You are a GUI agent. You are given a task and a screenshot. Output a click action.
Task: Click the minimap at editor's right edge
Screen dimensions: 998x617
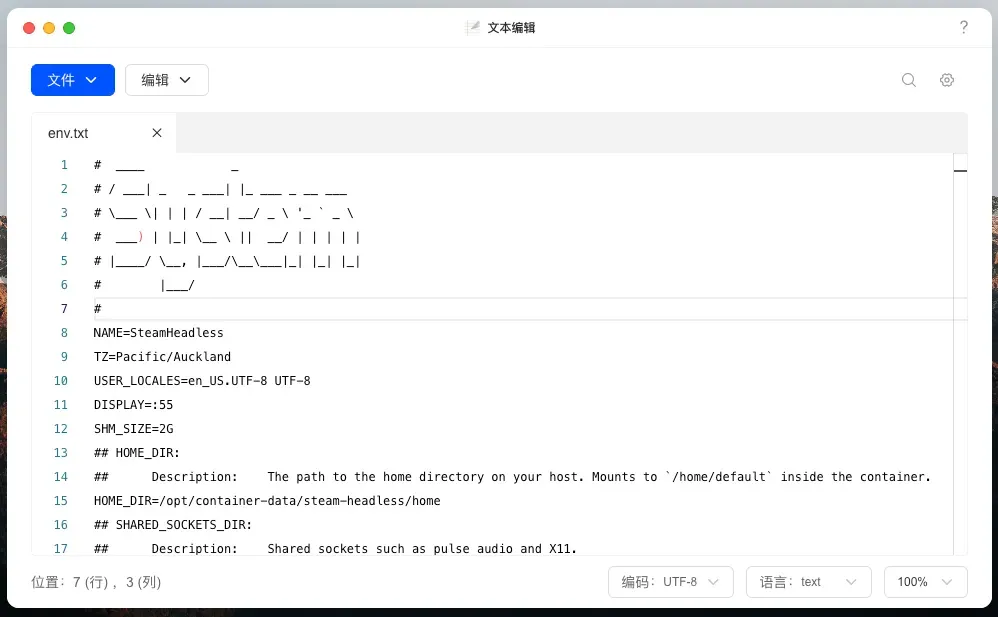960,171
